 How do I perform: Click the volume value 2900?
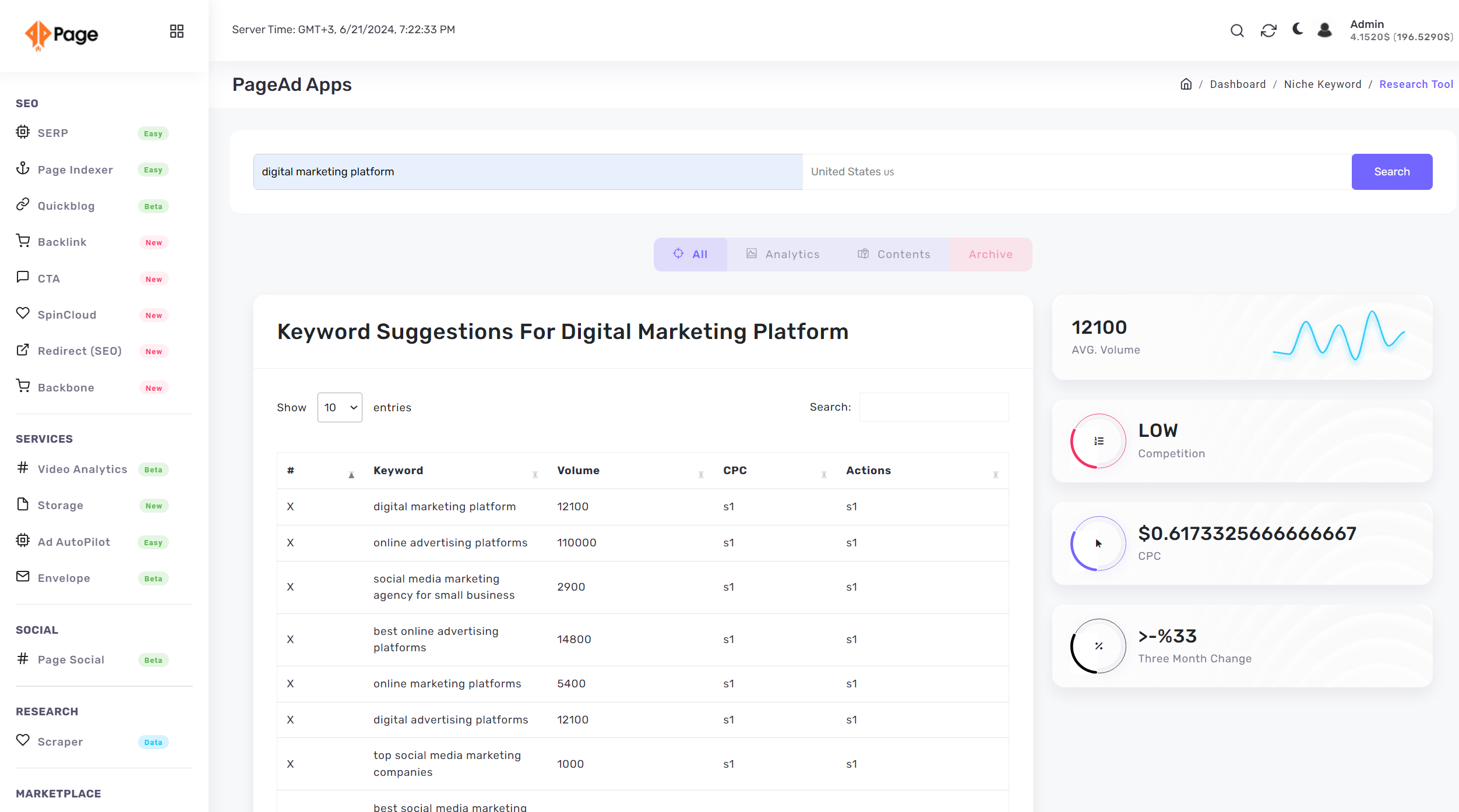(x=571, y=587)
